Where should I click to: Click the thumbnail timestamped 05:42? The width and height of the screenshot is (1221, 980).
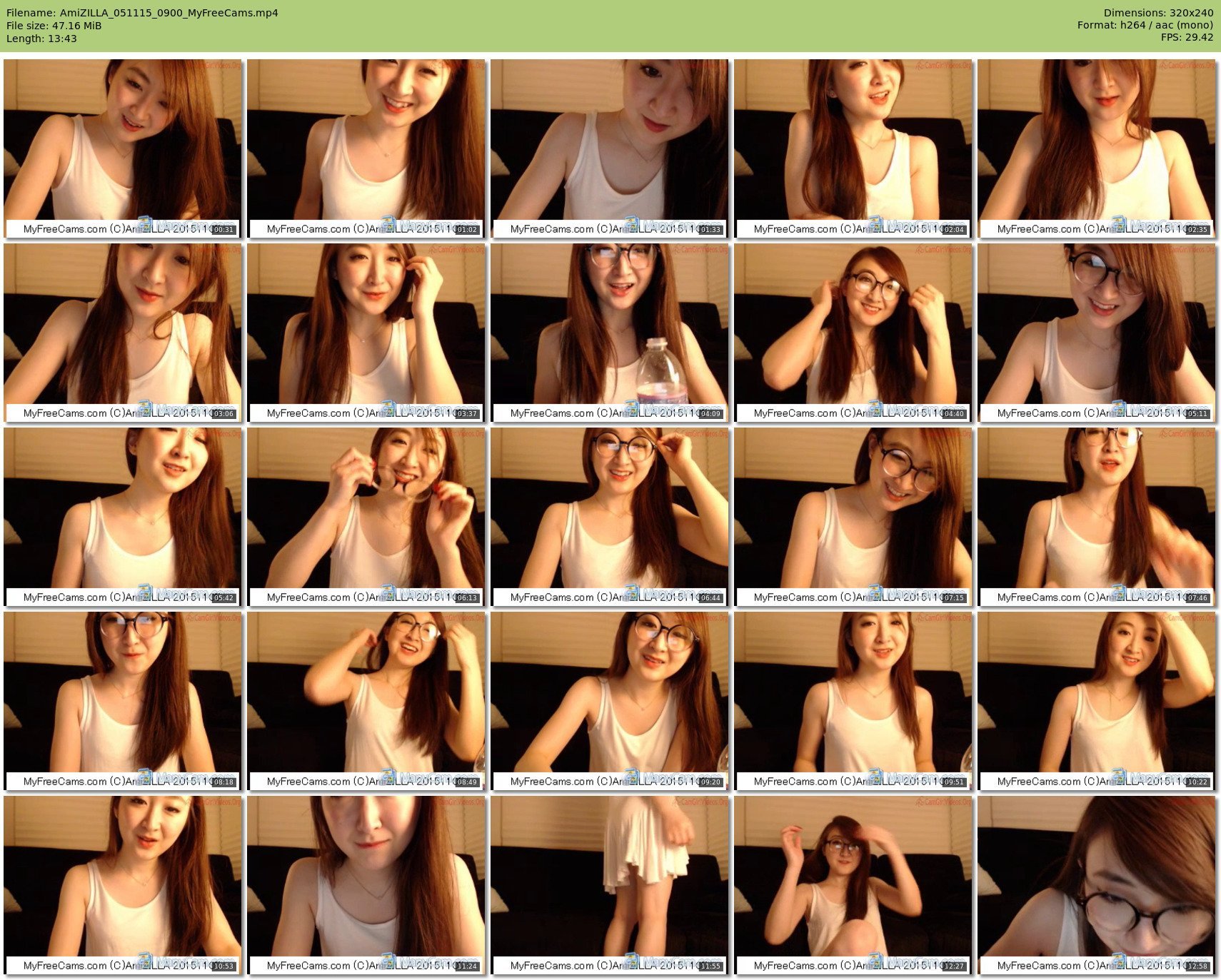coord(122,517)
